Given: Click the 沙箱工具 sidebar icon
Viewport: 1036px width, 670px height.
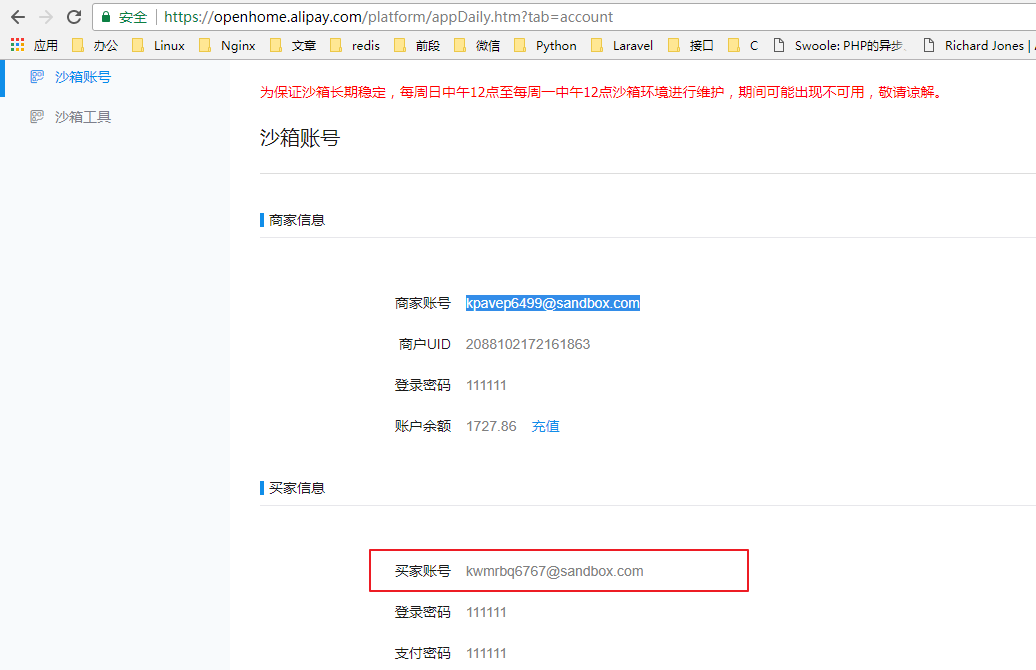Looking at the screenshot, I should (x=37, y=117).
